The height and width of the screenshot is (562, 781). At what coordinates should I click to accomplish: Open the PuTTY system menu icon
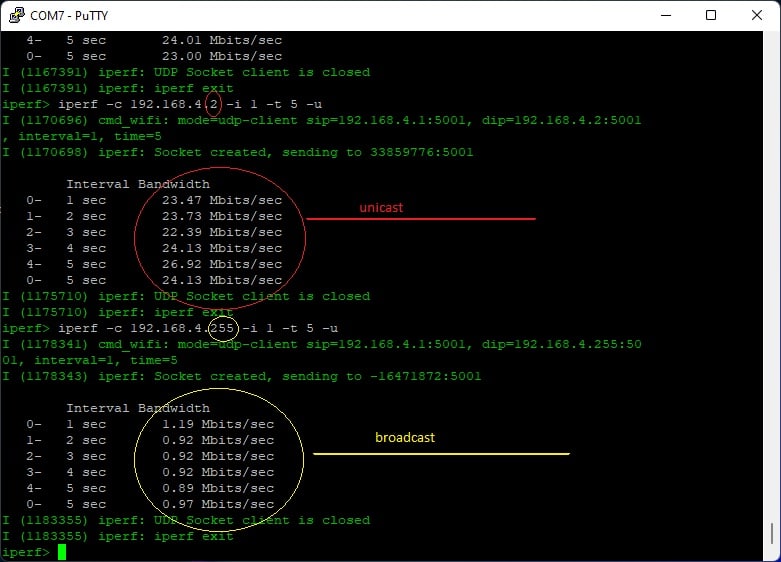coord(16,15)
